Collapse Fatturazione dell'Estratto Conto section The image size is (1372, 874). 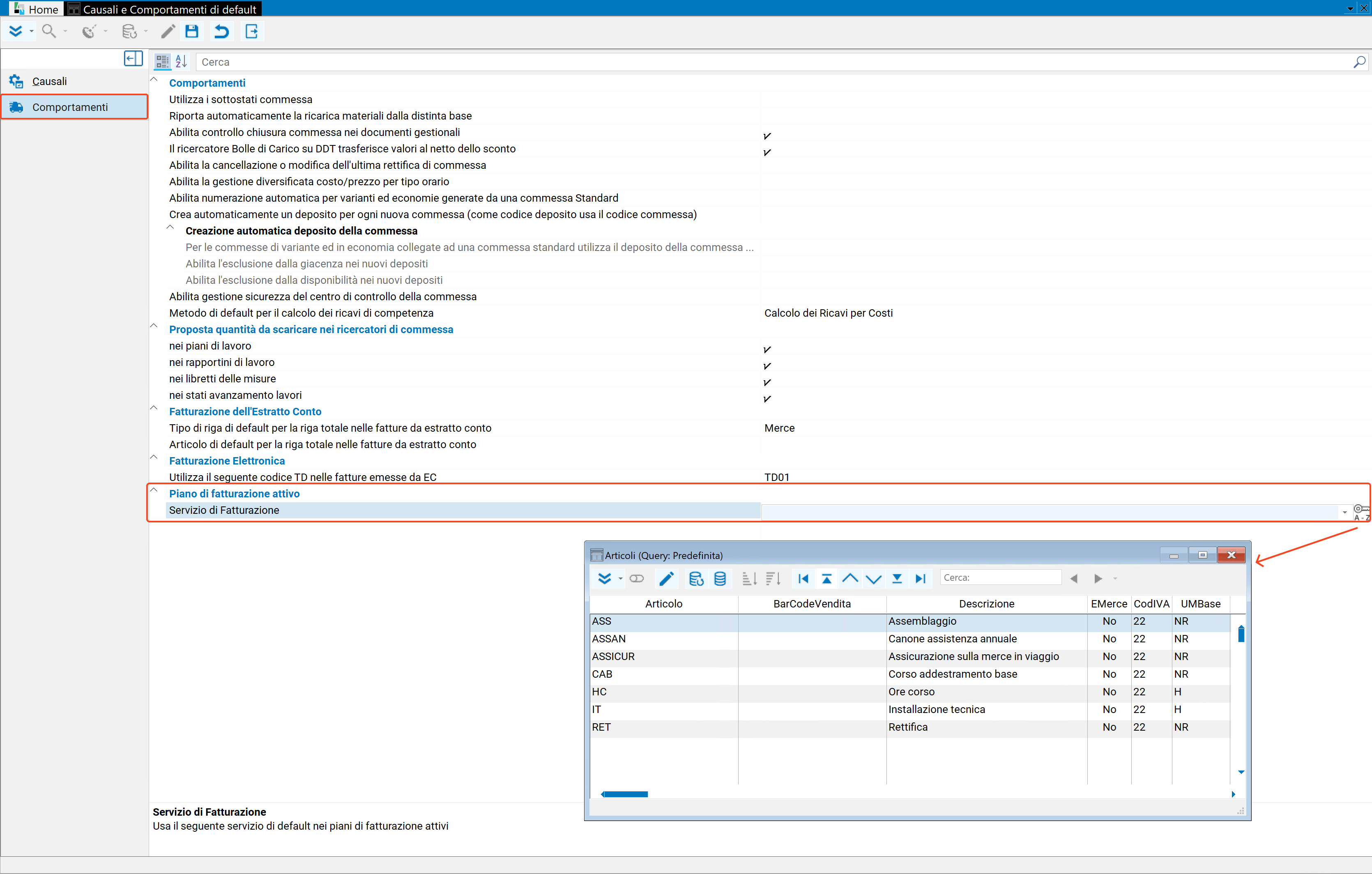point(154,408)
